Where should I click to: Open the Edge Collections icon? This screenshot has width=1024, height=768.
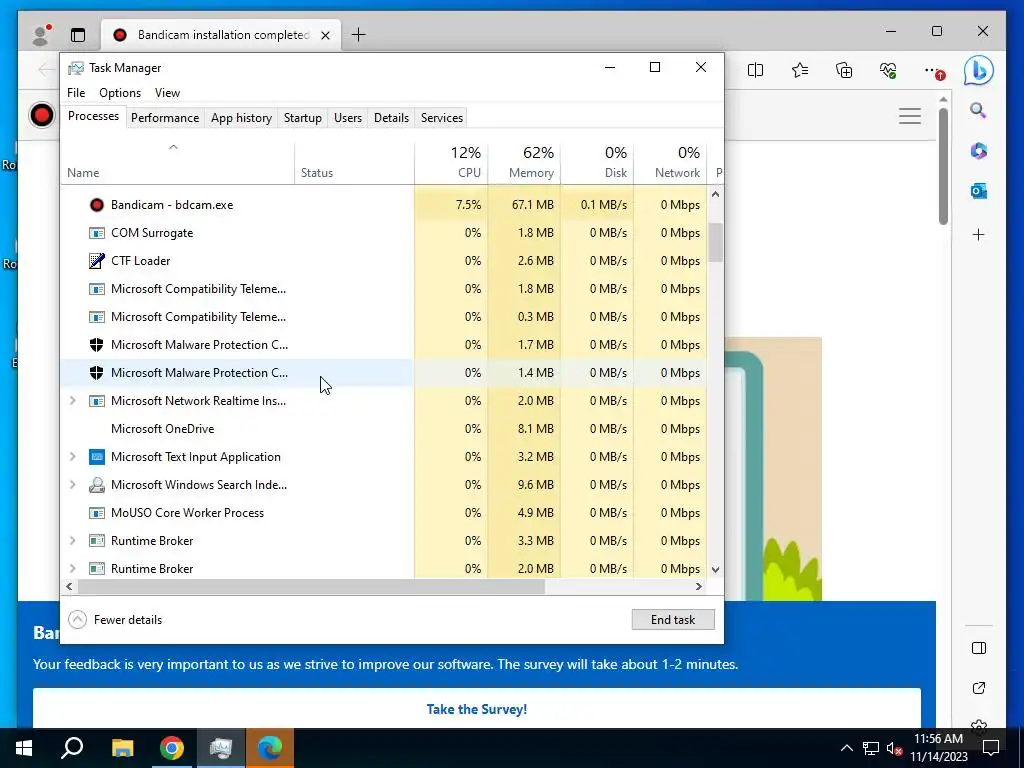click(844, 70)
